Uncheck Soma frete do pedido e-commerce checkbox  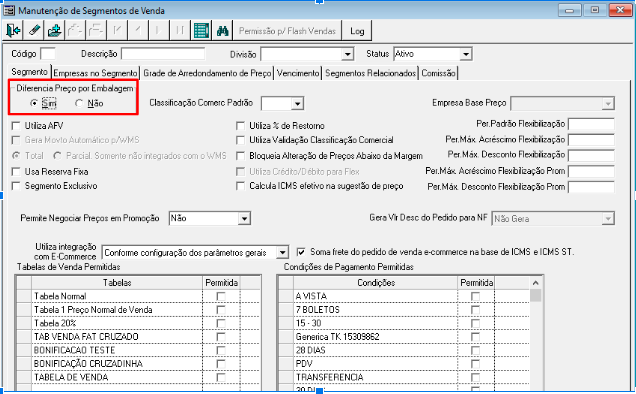(x=301, y=252)
